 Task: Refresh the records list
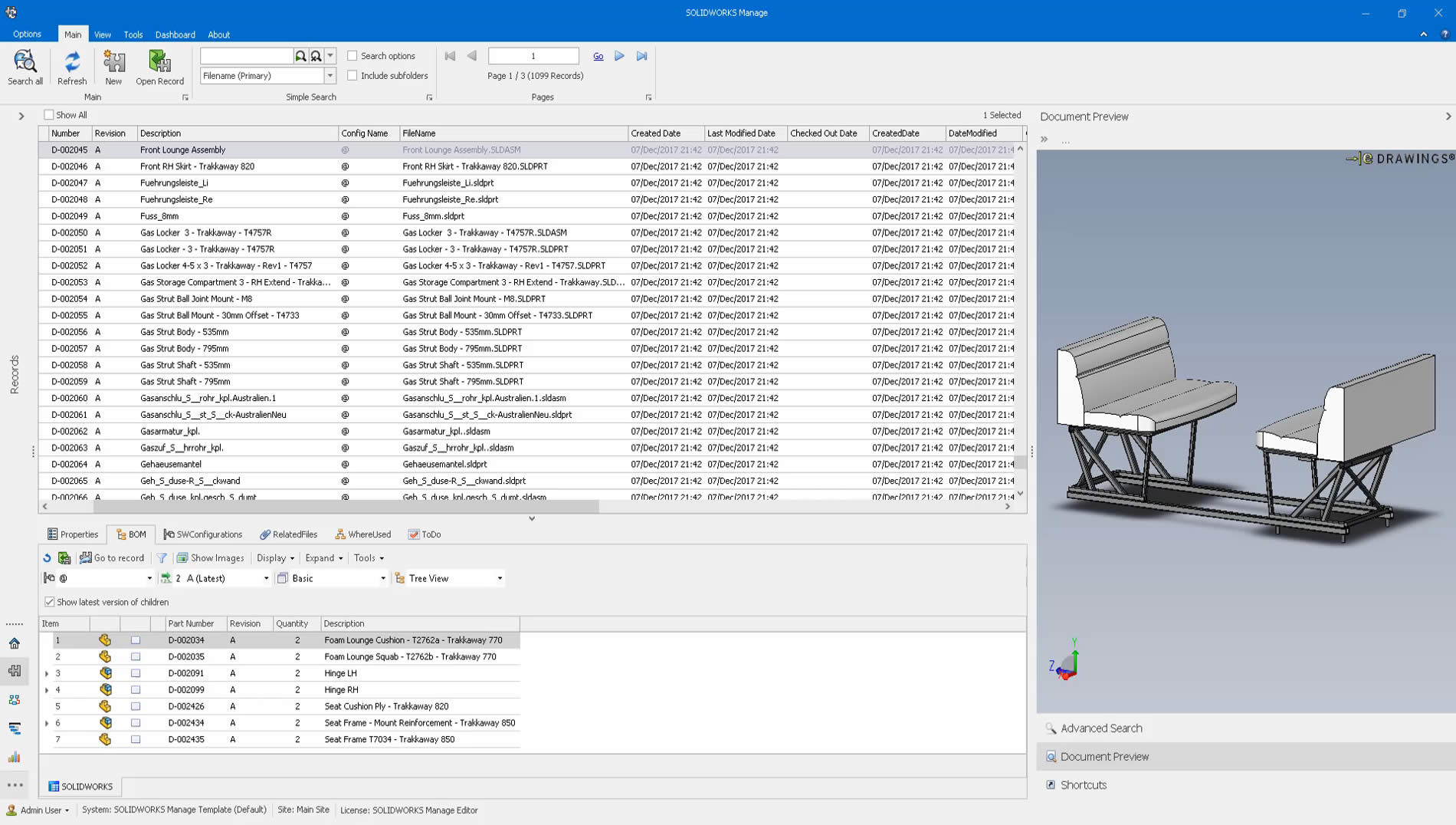click(72, 66)
